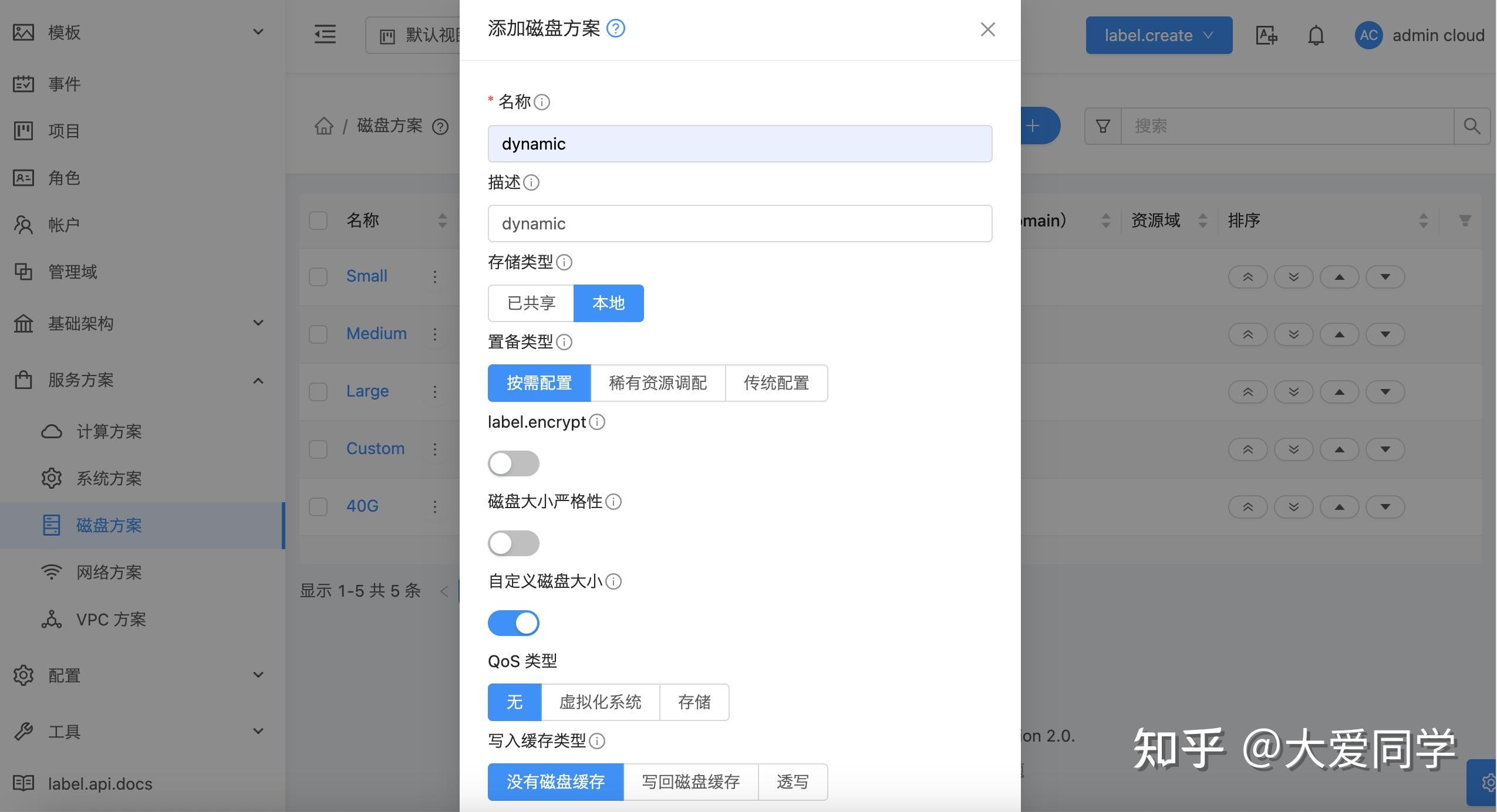Open the label.create dropdown
Screen dimensions: 1497x812
[1159, 35]
